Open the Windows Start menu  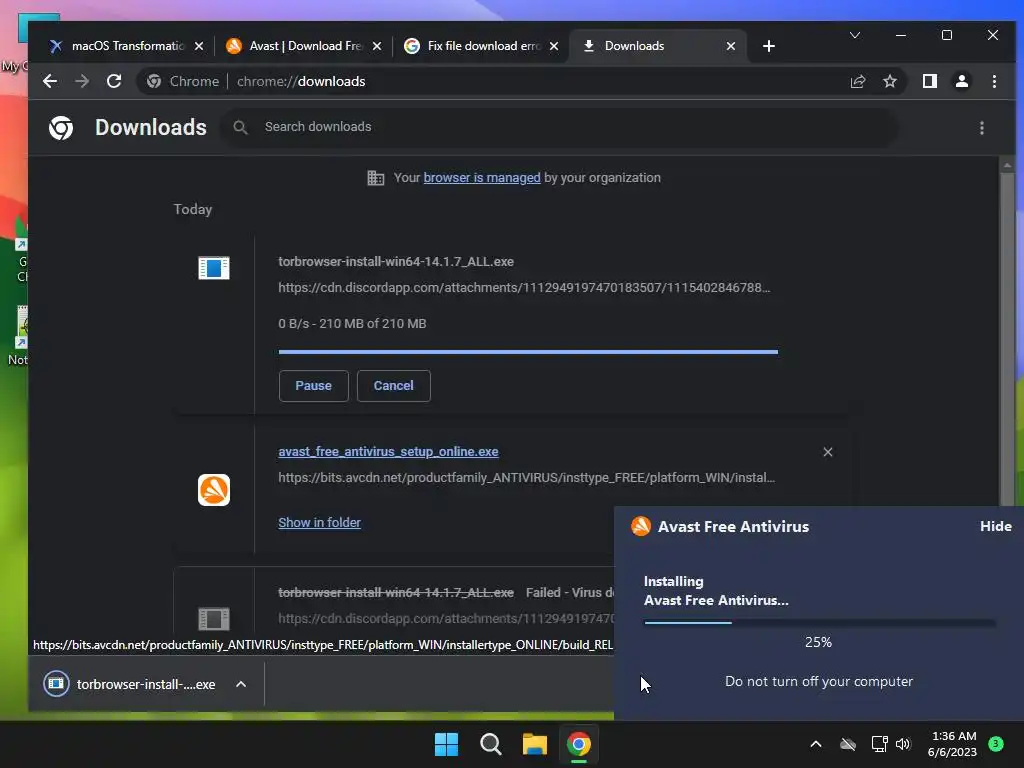click(x=447, y=744)
